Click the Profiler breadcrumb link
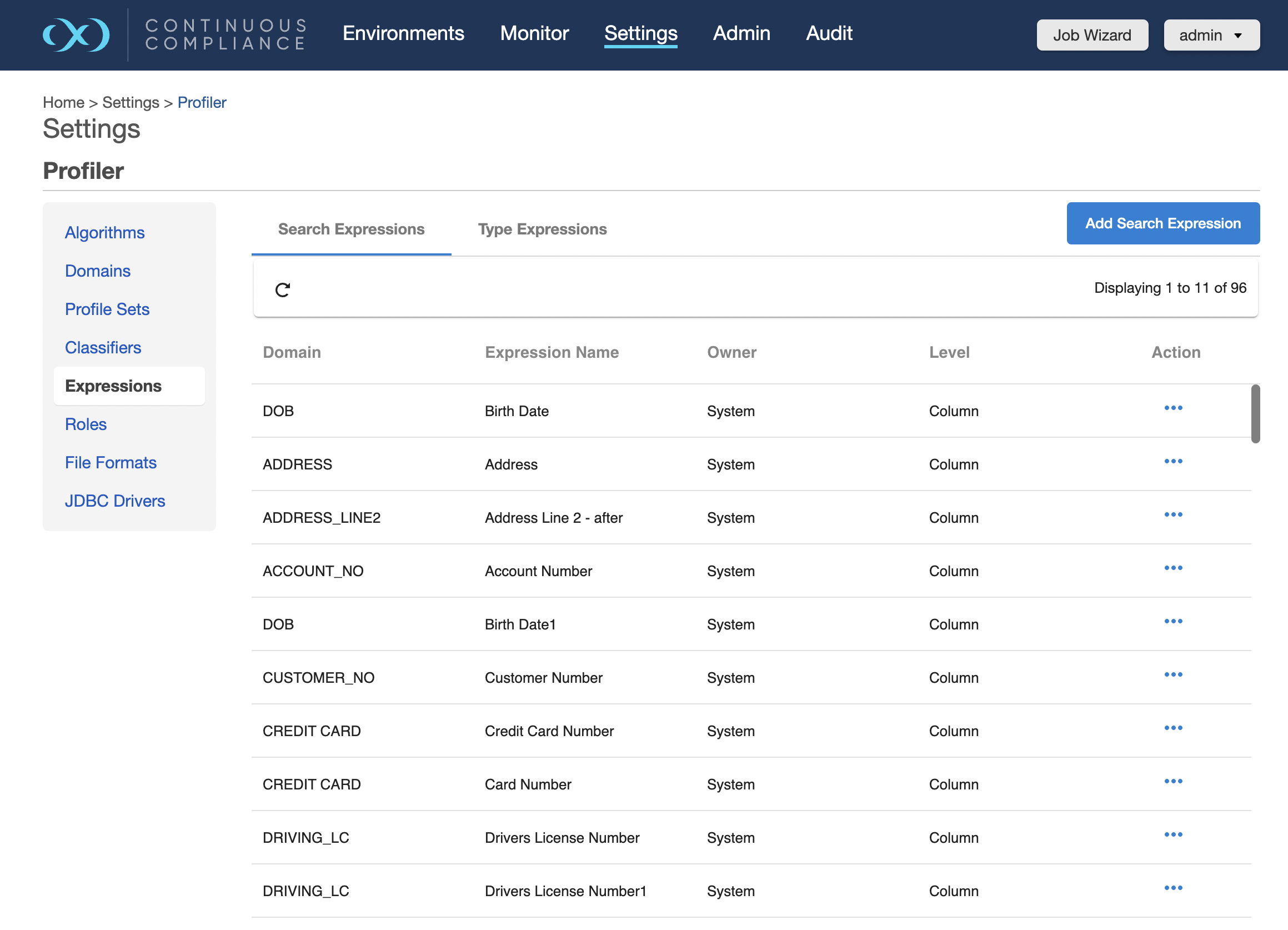Viewport: 1288px width, 930px height. (202, 102)
